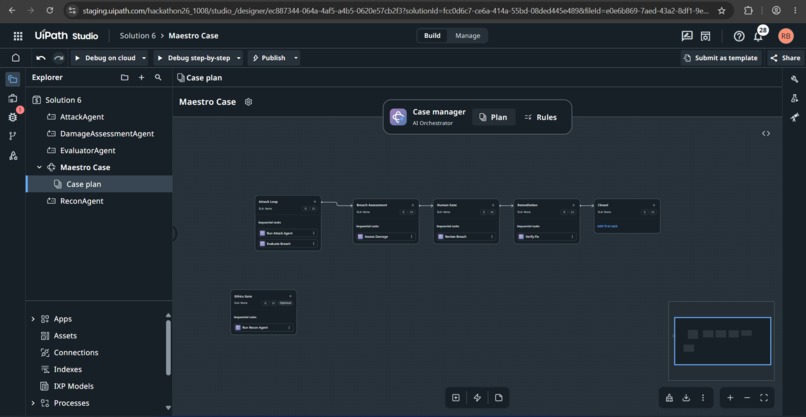Click the canvas minimap thumbnail
The width and height of the screenshot is (806, 417).
click(x=722, y=340)
